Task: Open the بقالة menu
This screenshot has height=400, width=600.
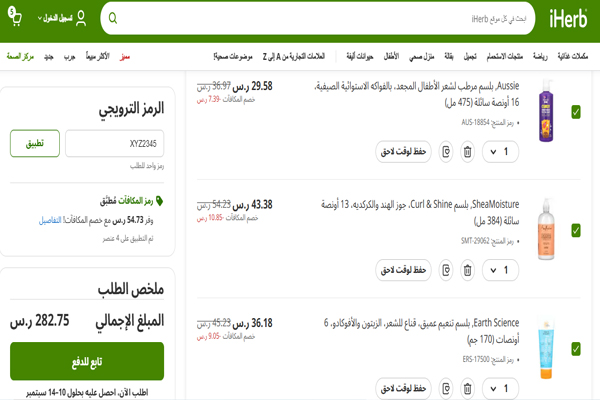Action: coord(448,57)
